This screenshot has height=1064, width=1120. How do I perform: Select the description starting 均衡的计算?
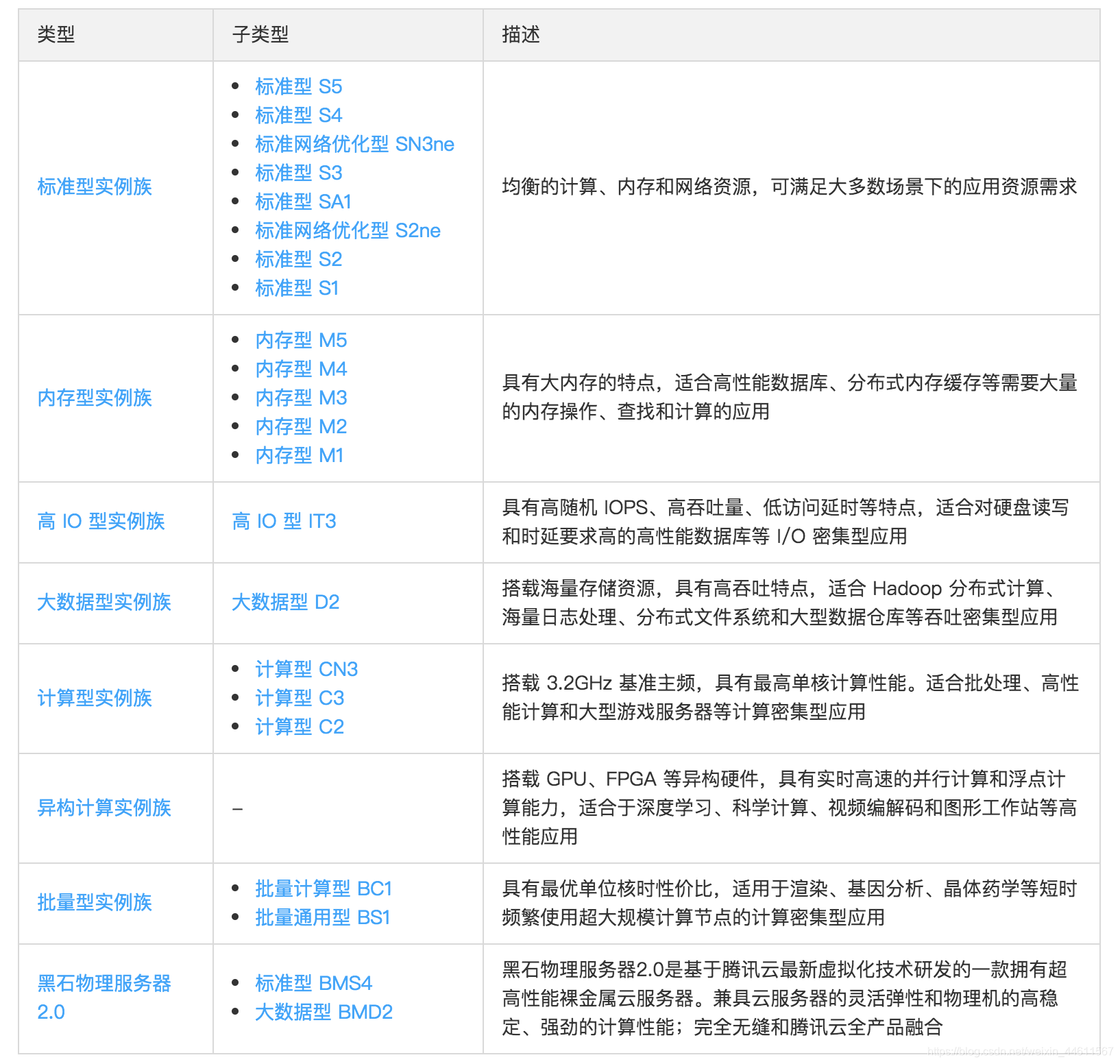coord(790,186)
